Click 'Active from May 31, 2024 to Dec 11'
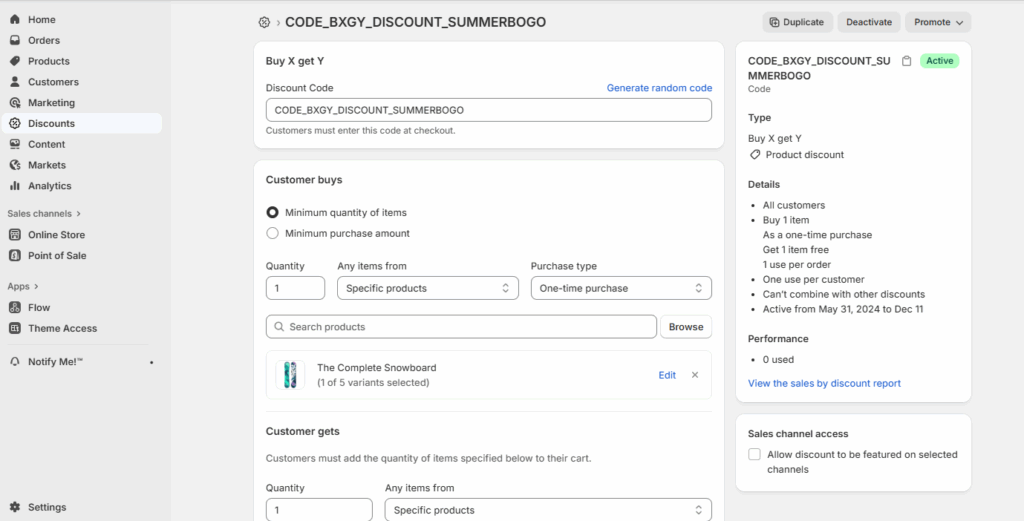 (x=843, y=309)
